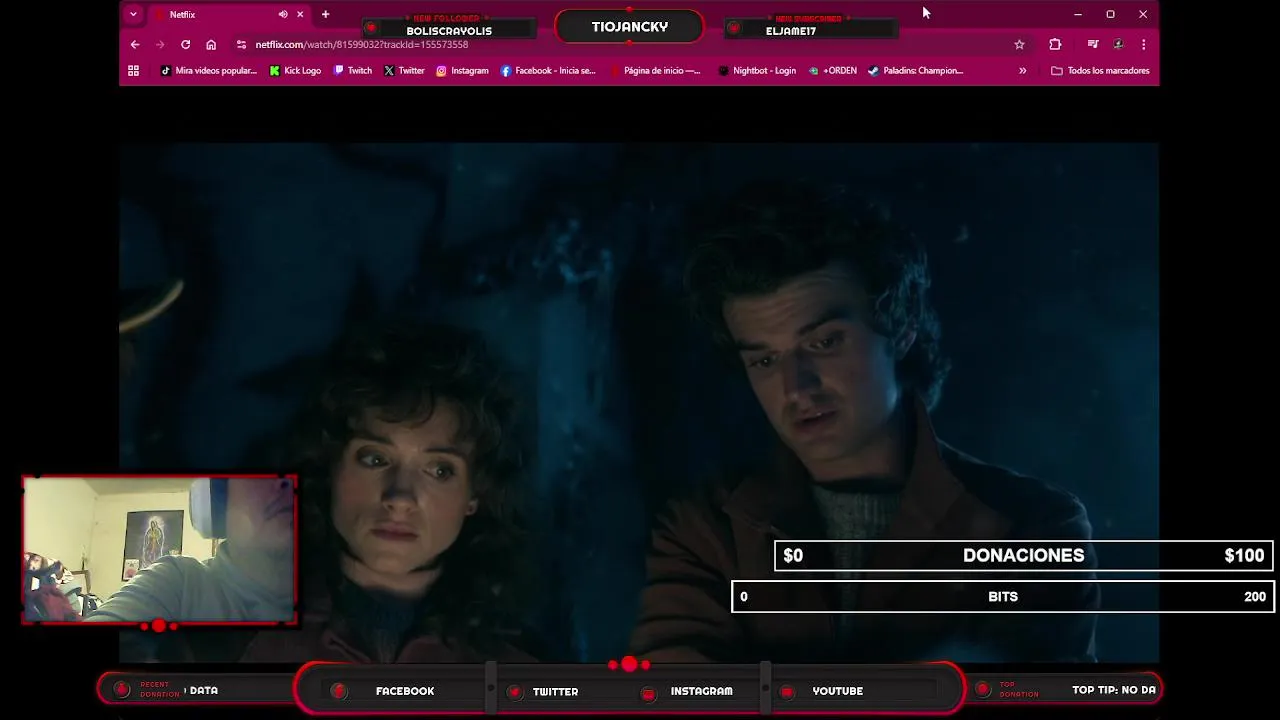
Task: Click the 'TOP TIP: NO DA' text
Action: tap(1114, 690)
